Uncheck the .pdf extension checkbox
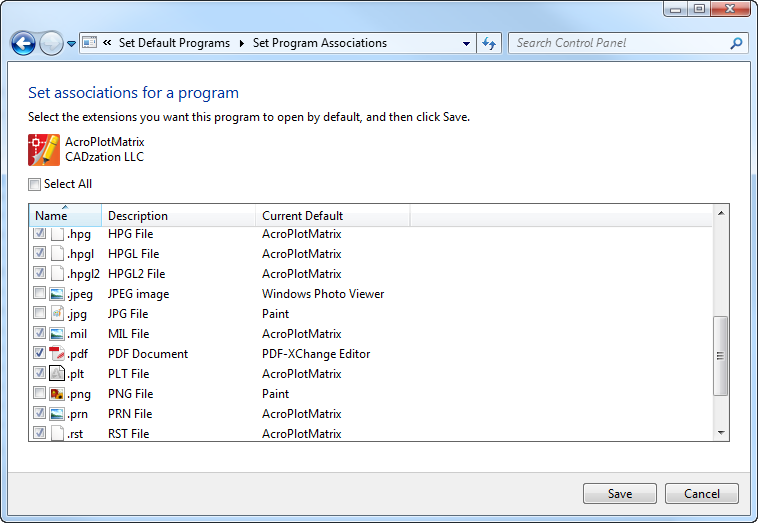758x523 pixels. (40, 353)
